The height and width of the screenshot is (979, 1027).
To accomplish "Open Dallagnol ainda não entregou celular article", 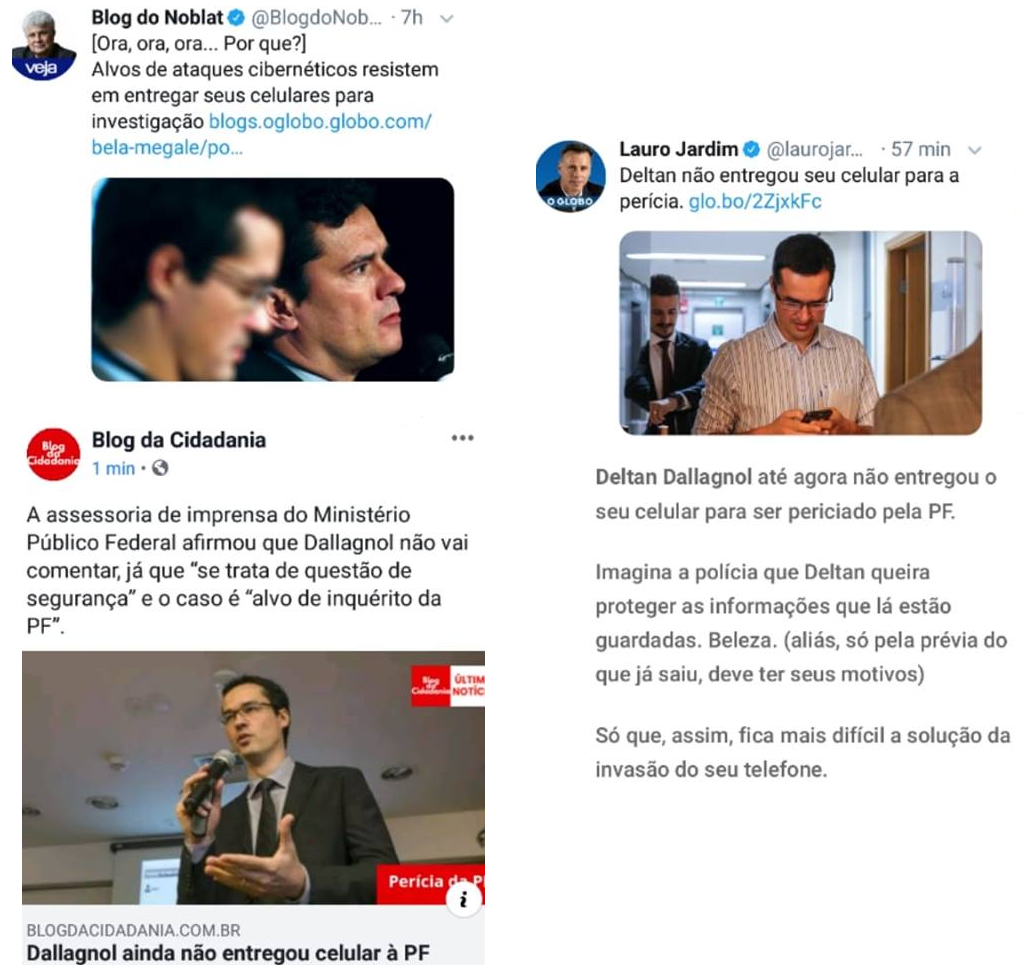I will pyautogui.click(x=228, y=953).
